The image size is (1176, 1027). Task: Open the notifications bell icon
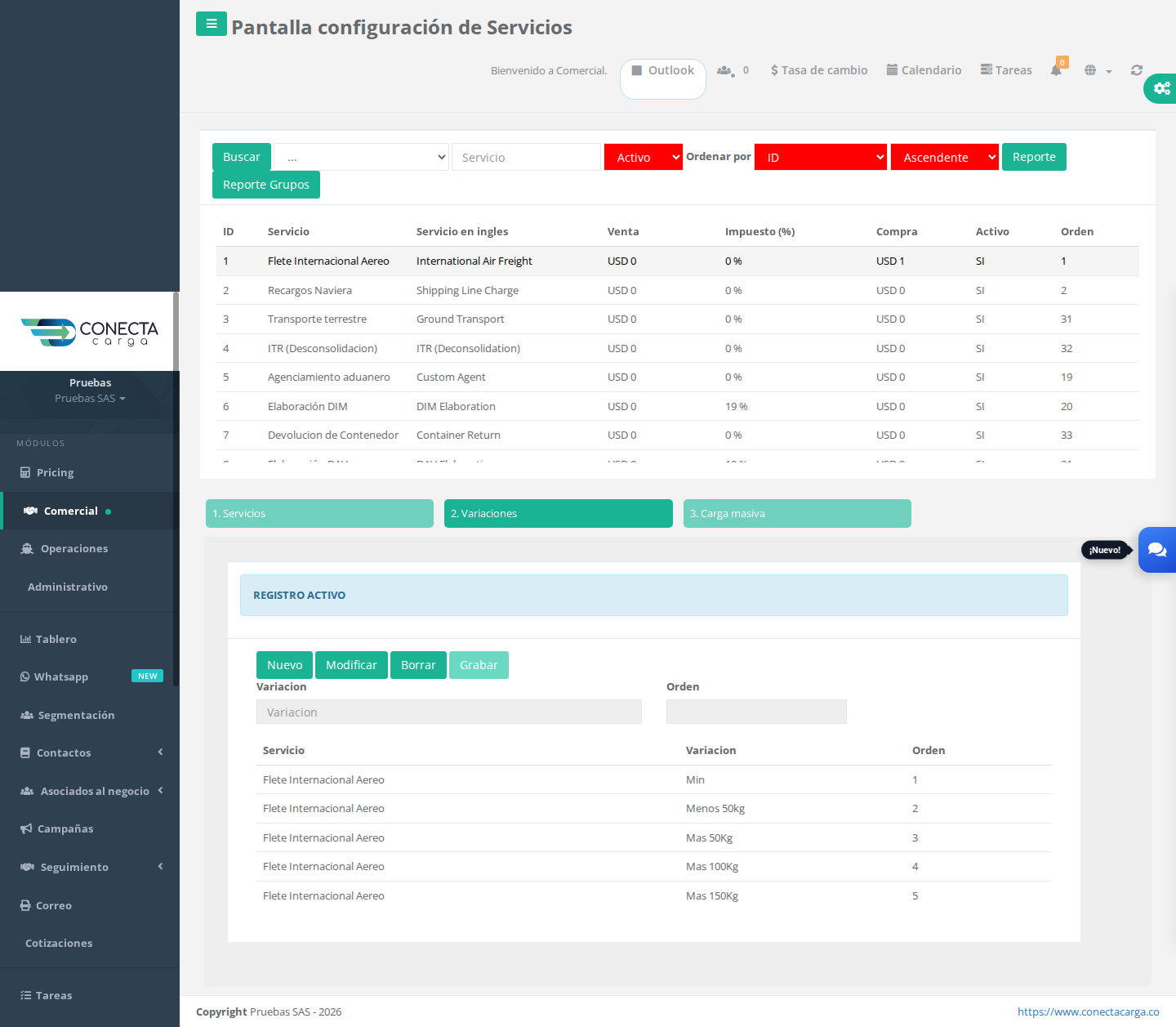click(1056, 70)
